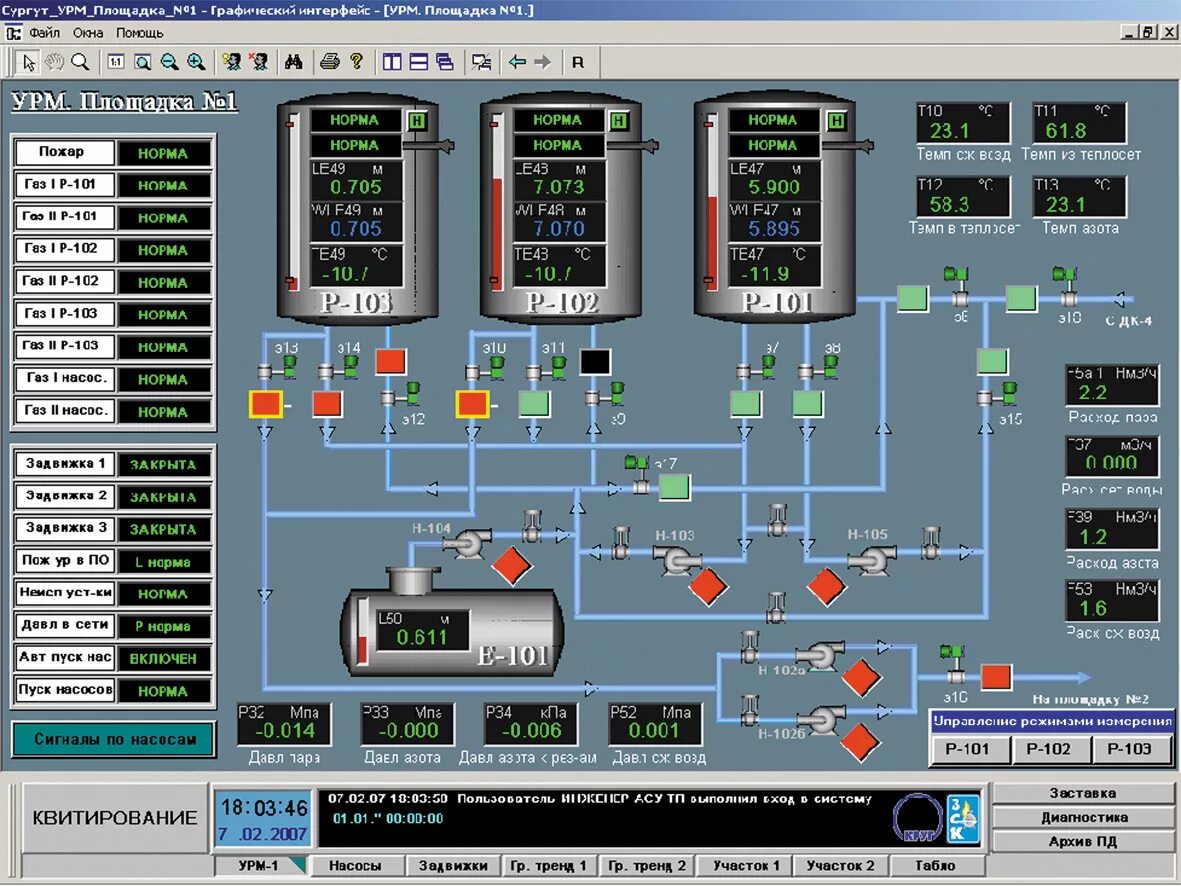
Task: Click the green H indicator on Р-103
Action: [417, 121]
